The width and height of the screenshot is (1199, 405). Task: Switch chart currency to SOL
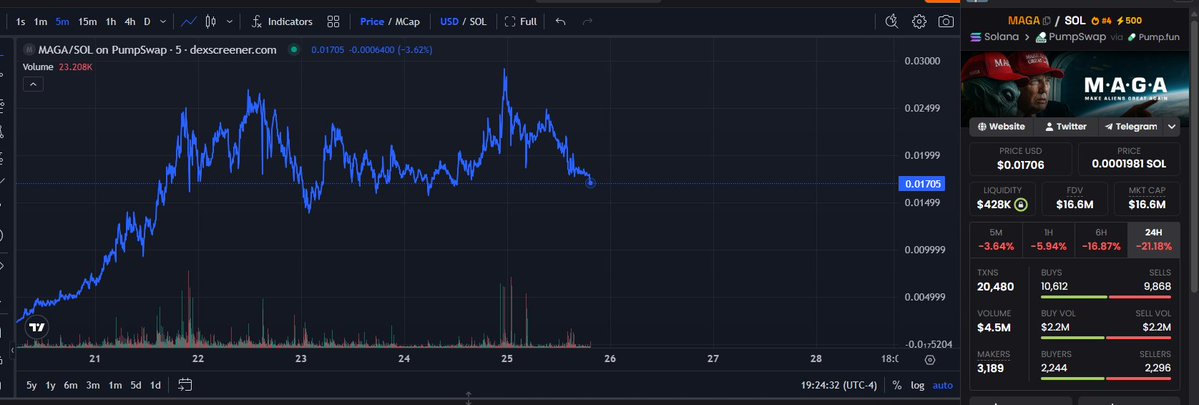[x=478, y=21]
